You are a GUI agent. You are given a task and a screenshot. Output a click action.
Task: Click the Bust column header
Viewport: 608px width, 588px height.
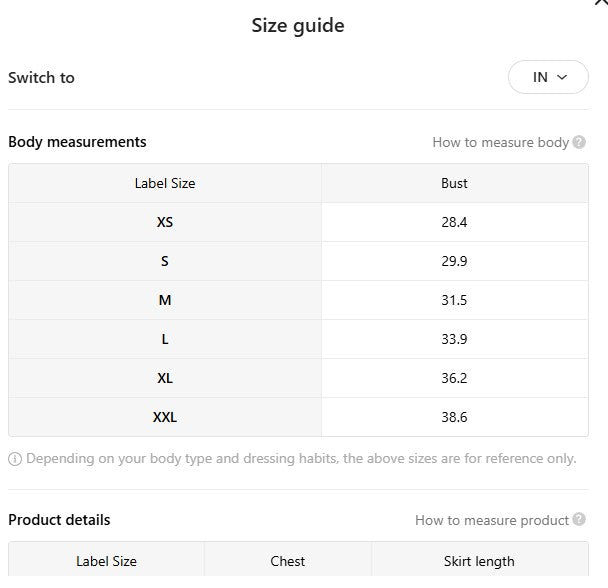point(454,183)
